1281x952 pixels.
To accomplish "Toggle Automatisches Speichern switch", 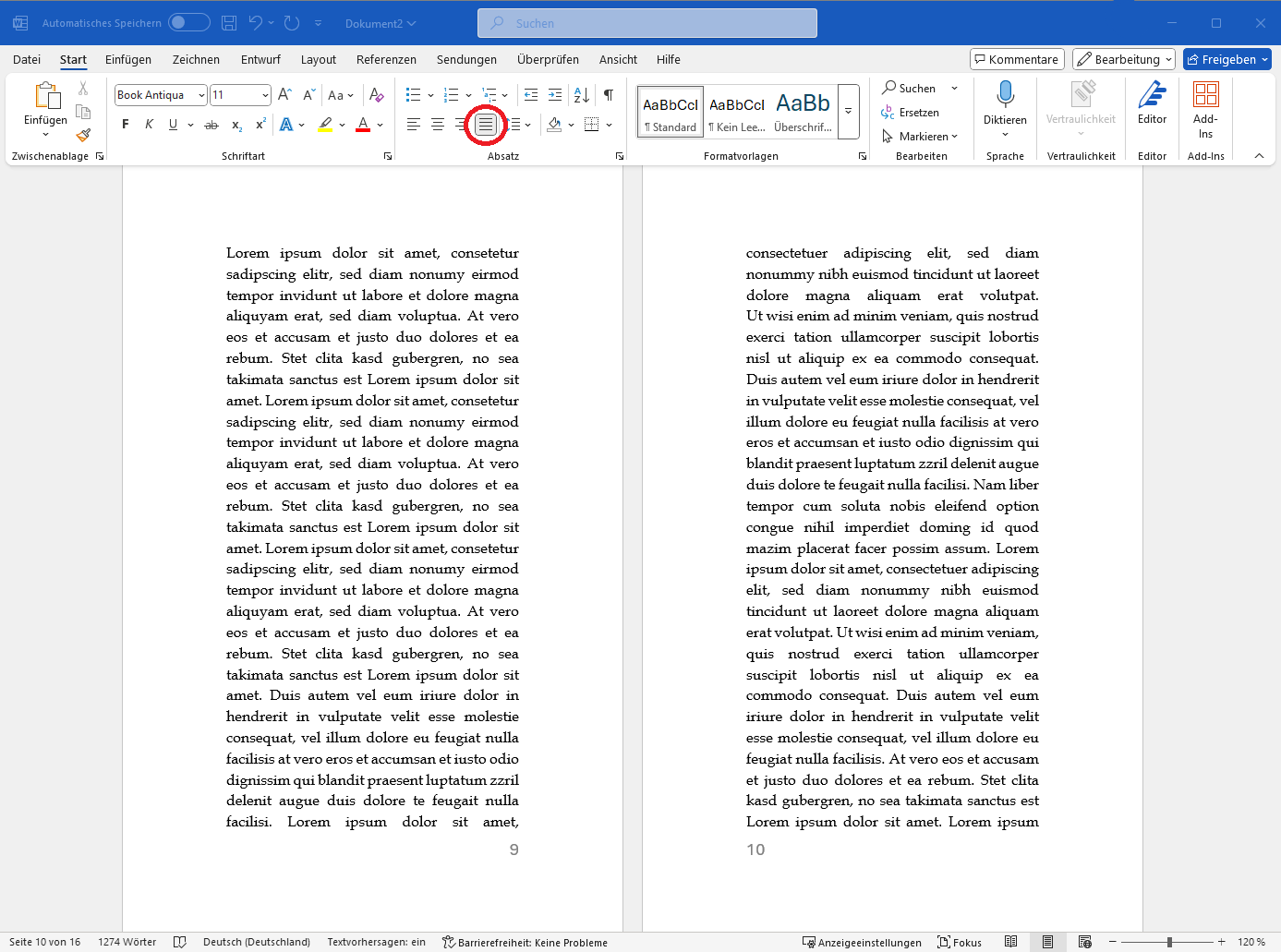I will tap(189, 23).
